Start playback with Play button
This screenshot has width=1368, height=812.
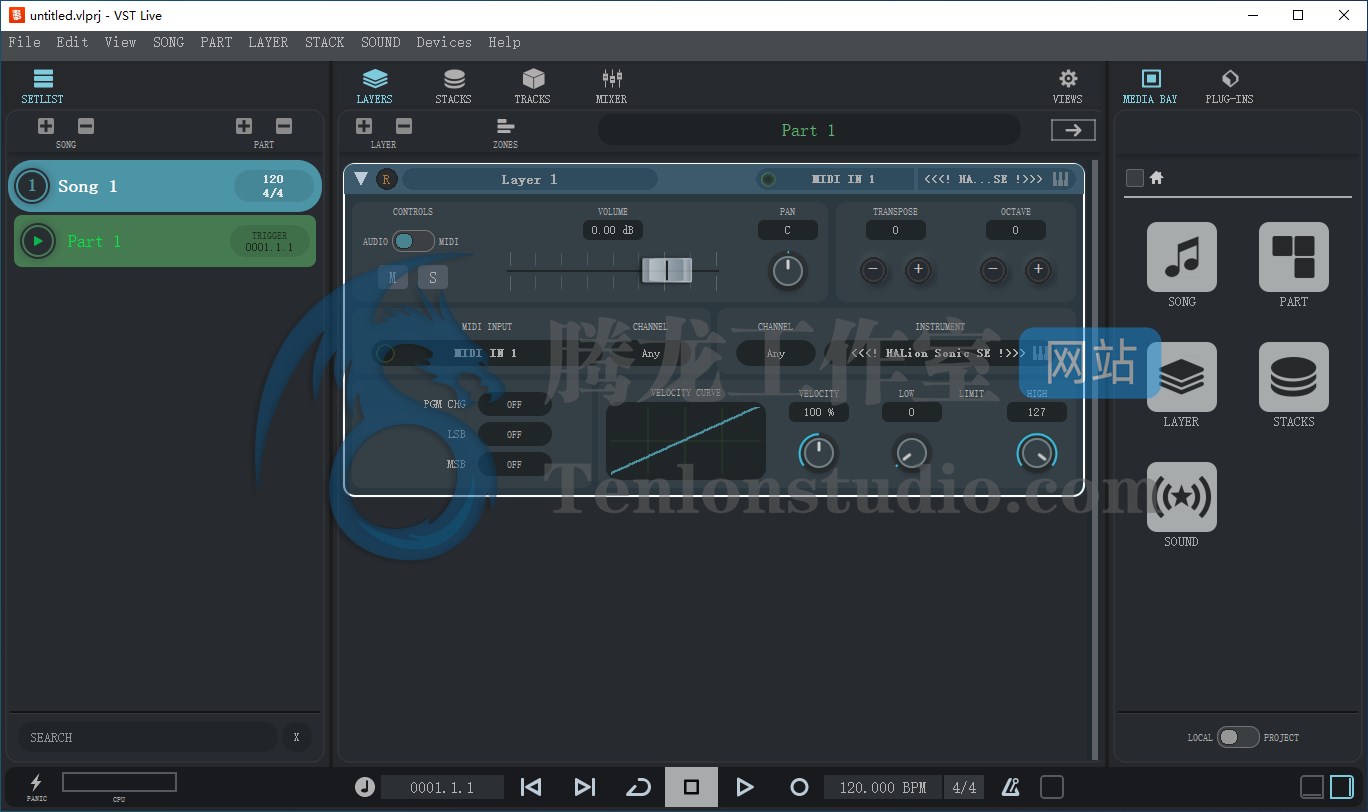745,787
